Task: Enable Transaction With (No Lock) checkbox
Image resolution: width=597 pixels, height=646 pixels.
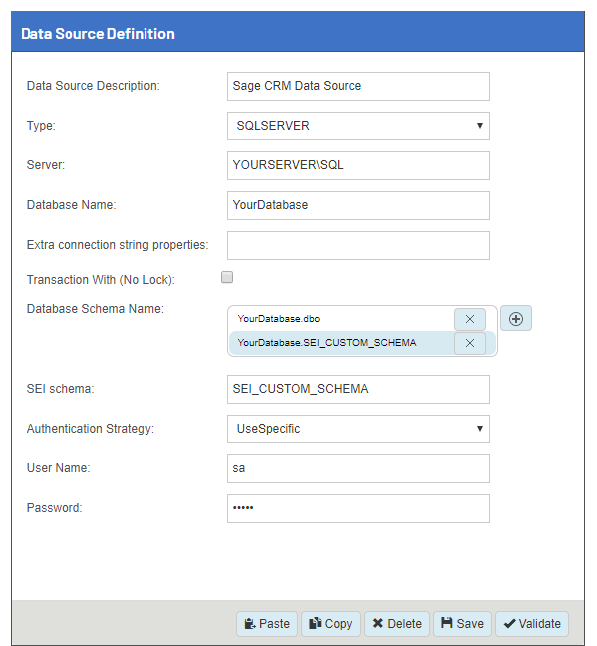Action: tap(227, 277)
